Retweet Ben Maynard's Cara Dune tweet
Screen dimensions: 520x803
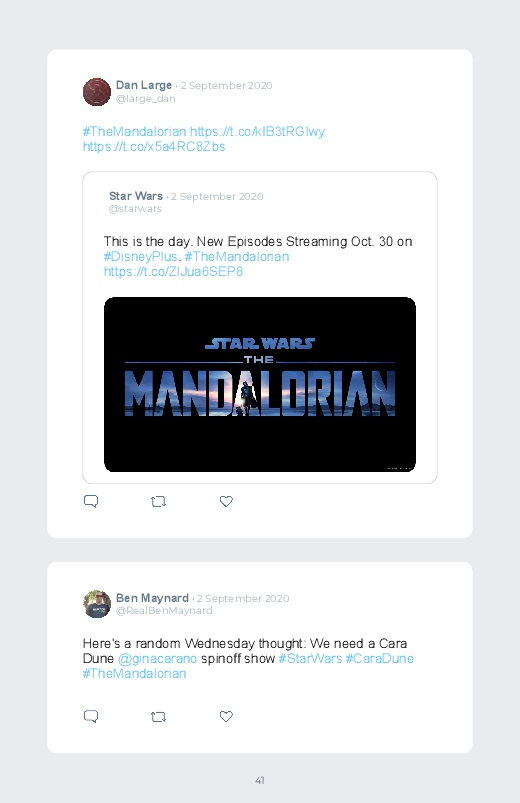pos(158,716)
